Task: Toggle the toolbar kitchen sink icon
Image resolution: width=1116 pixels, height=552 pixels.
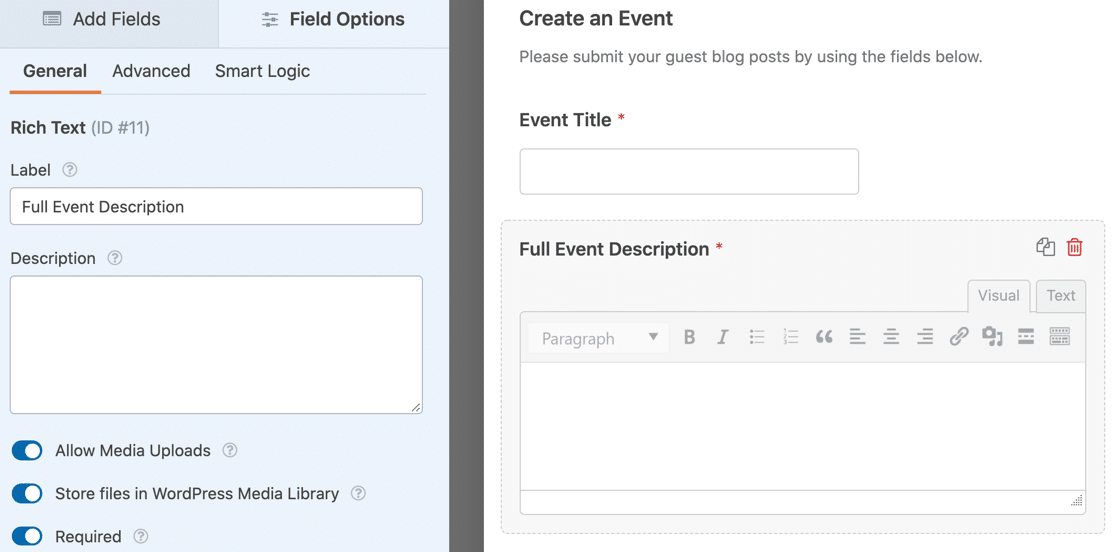Action: (x=1060, y=336)
